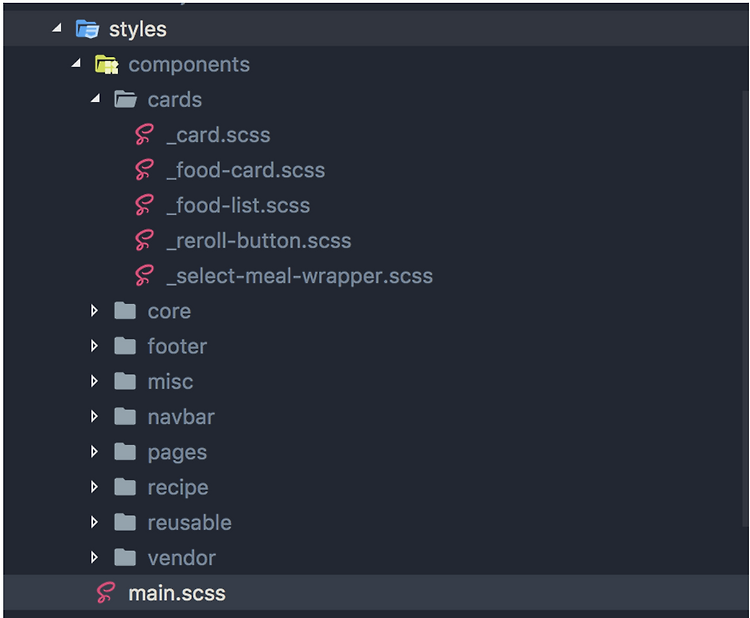Image resolution: width=750 pixels, height=618 pixels.
Task: Click the yellow components folder icon
Action: tap(106, 65)
